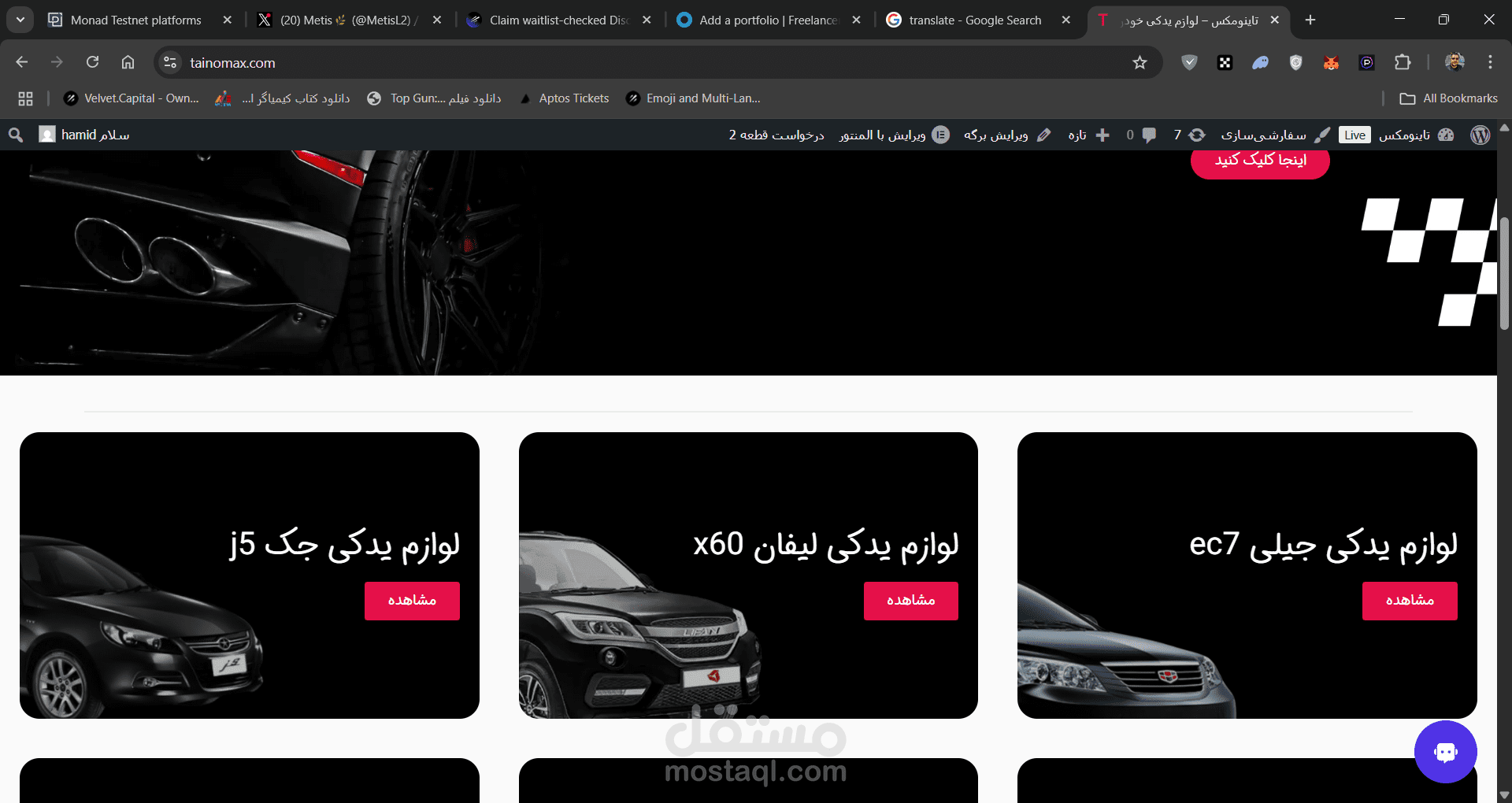Open Chrome three-dot menu
Image resolution: width=1512 pixels, height=803 pixels.
pyautogui.click(x=1490, y=62)
